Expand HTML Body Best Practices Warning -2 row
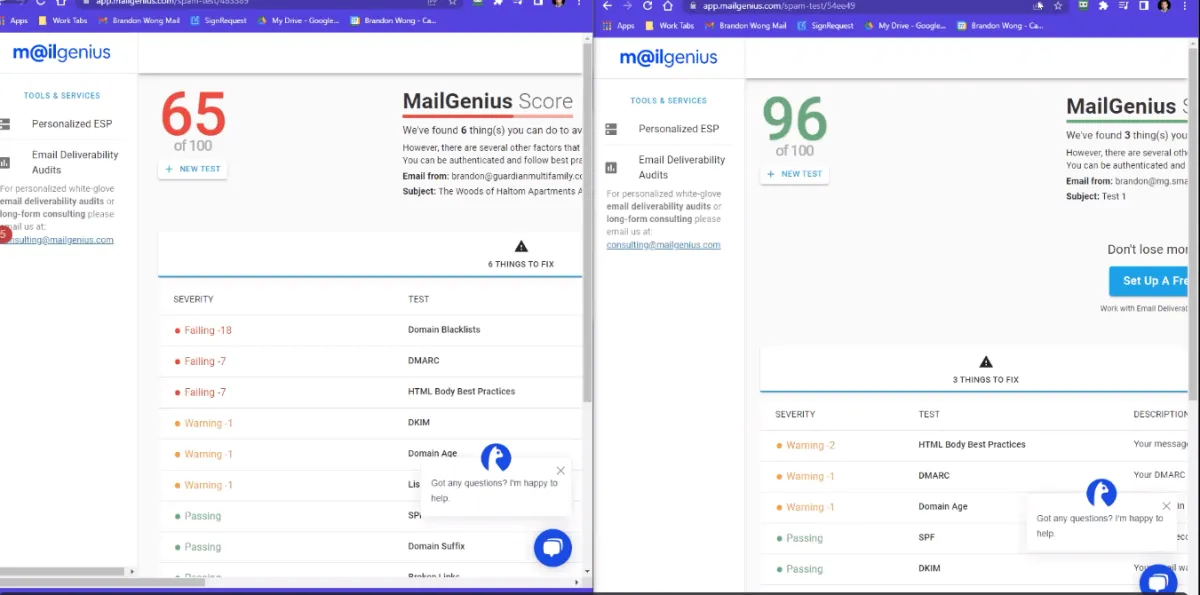Screen dimensions: 1200x595 [x=976, y=445]
